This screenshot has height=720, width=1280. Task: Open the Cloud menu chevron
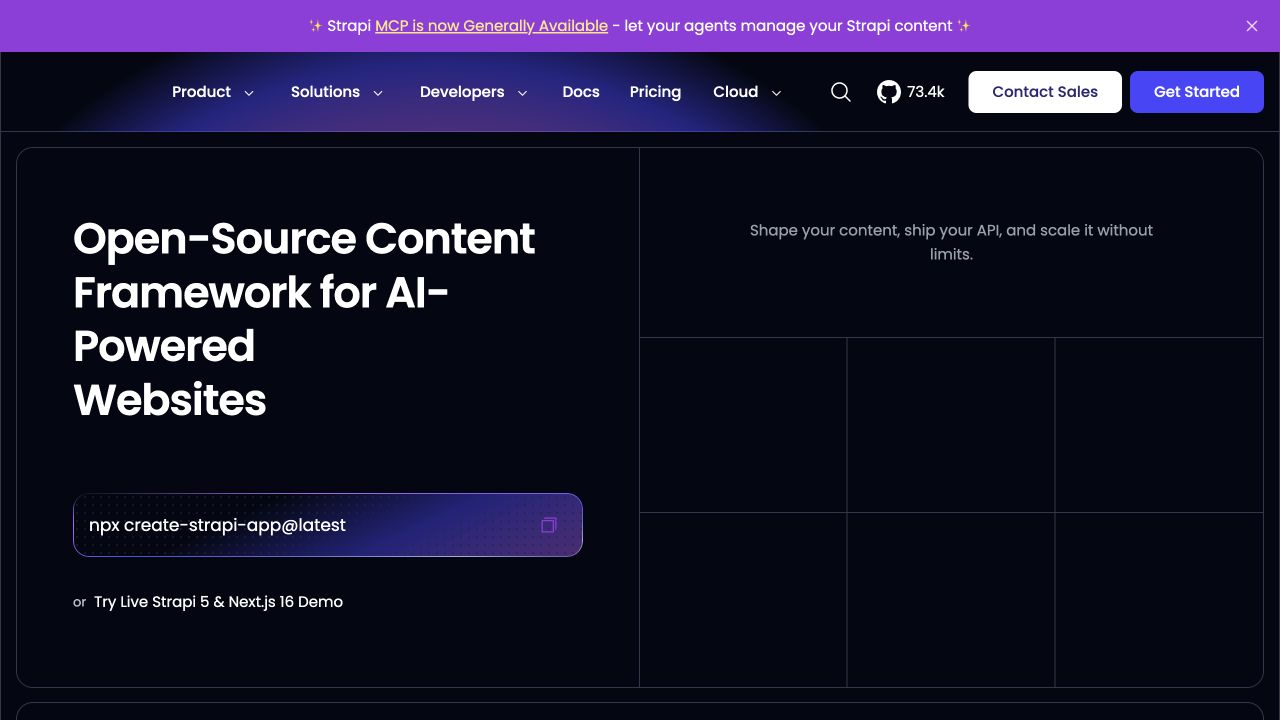click(x=776, y=93)
